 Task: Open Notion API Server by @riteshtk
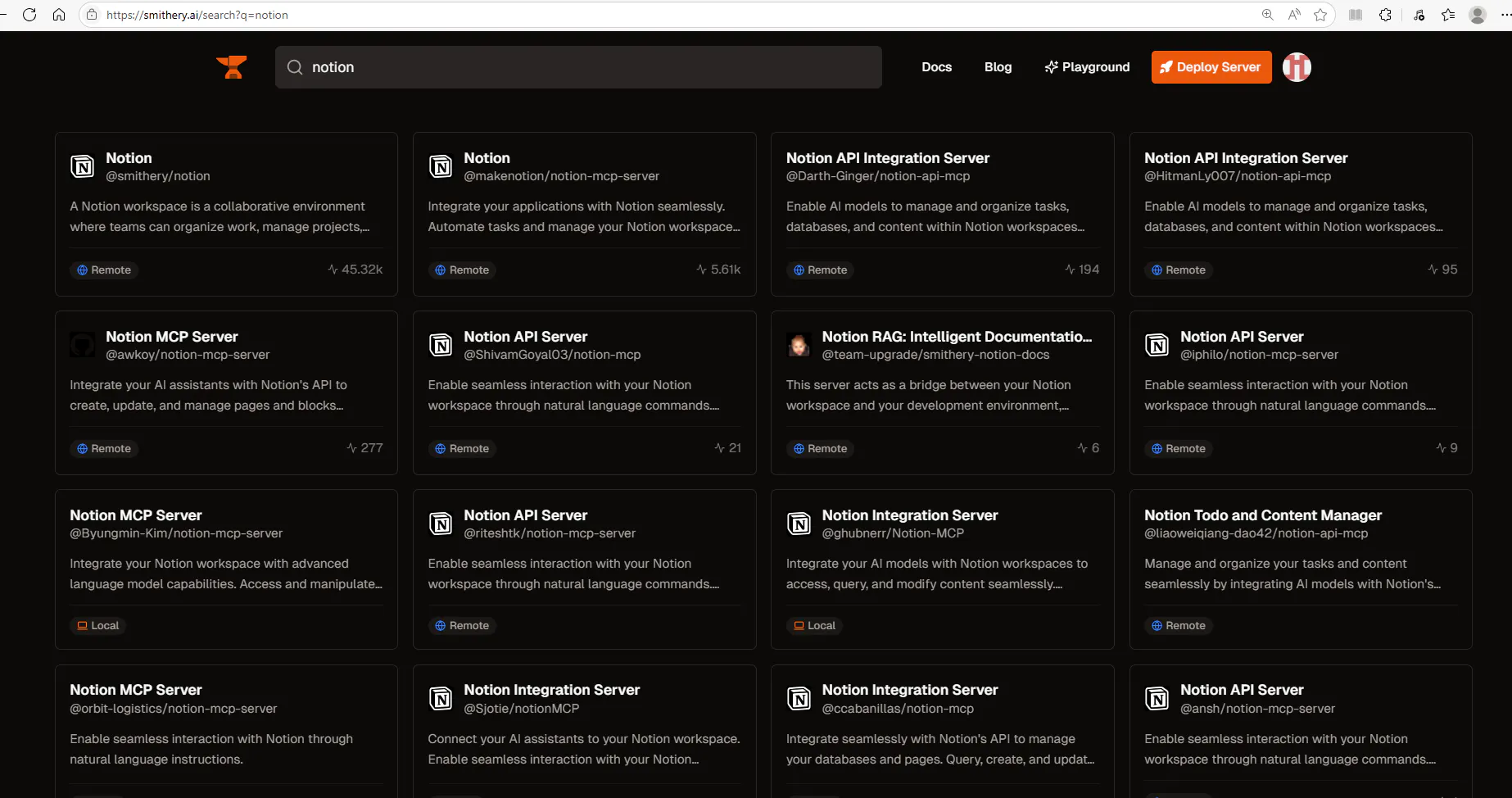(584, 569)
